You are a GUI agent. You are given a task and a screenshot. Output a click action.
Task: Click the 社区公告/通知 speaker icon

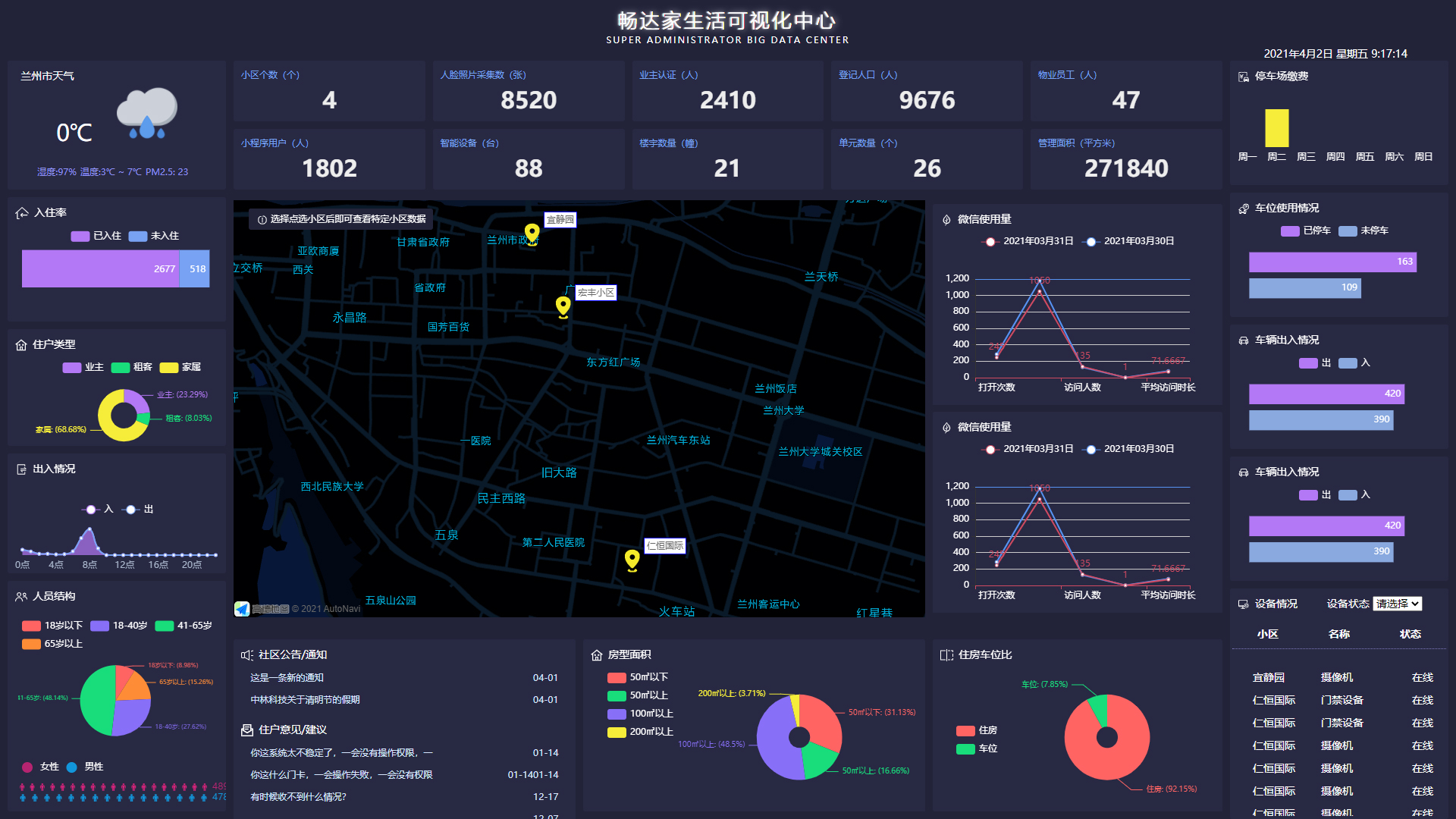246,655
